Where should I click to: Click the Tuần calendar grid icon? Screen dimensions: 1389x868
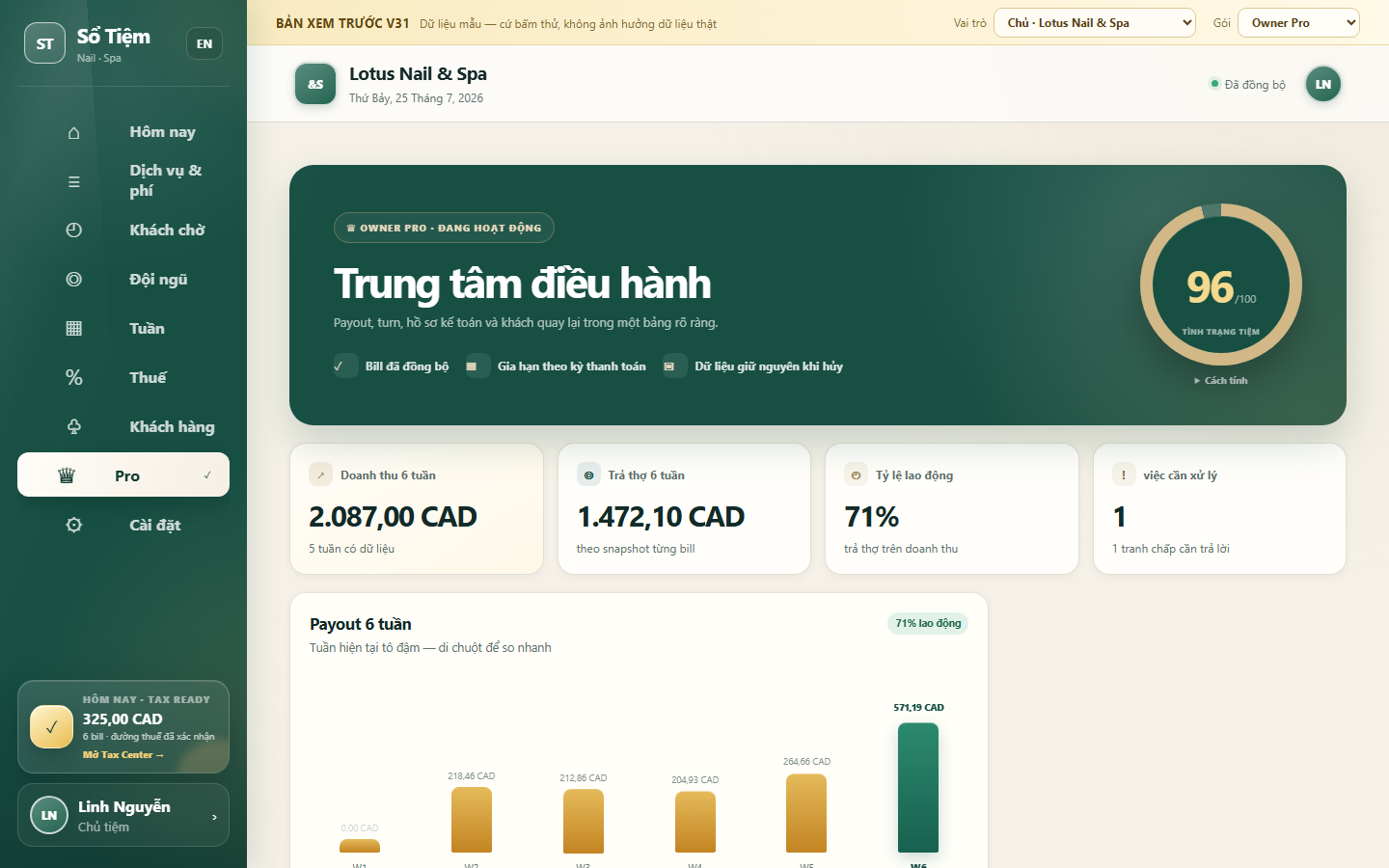74,329
